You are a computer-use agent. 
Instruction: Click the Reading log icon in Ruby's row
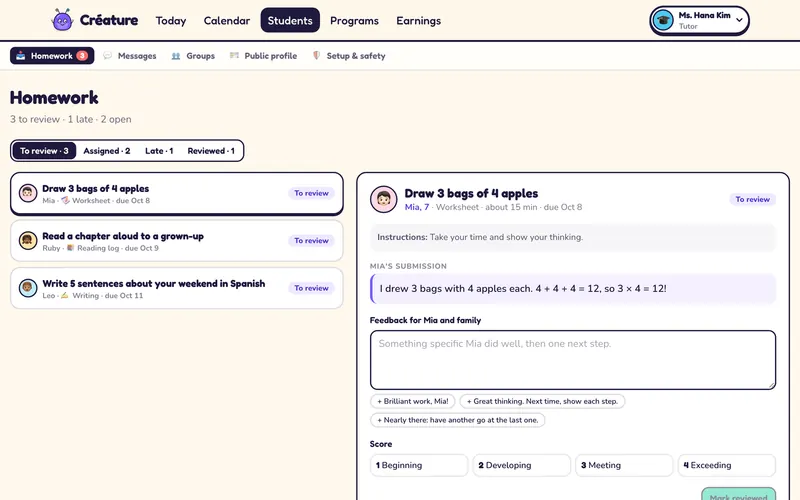[70, 248]
